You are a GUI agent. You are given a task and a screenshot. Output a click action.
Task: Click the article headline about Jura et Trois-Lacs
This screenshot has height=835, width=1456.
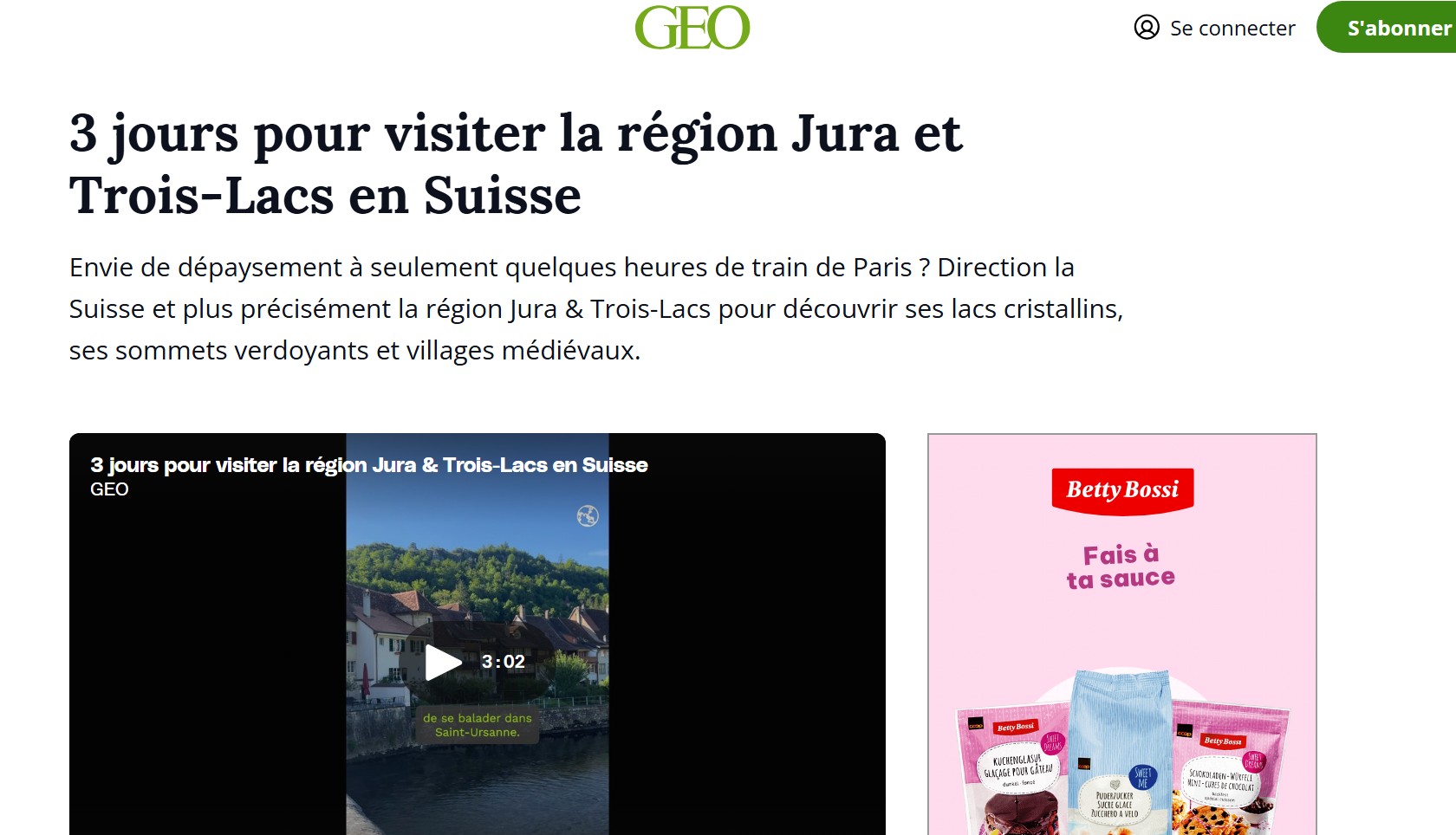point(516,164)
